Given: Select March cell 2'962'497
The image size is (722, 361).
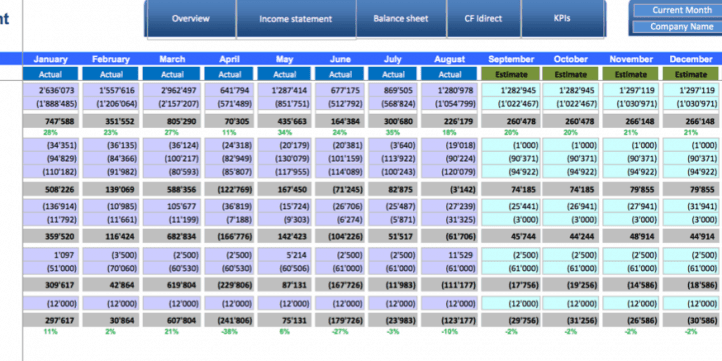Looking at the screenshot, I should [x=172, y=91].
